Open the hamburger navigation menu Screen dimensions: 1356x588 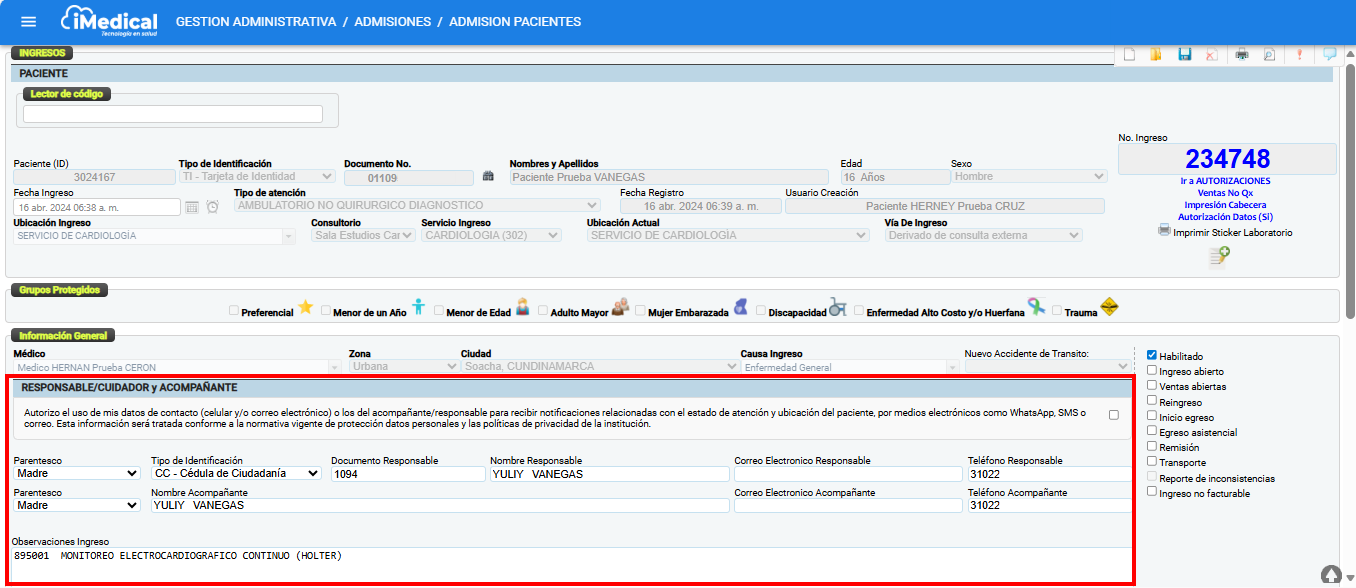(28, 22)
